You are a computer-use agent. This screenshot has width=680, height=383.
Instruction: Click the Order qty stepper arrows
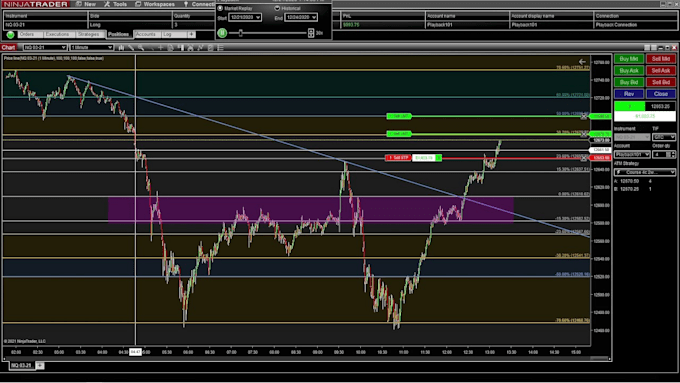[x=673, y=154]
